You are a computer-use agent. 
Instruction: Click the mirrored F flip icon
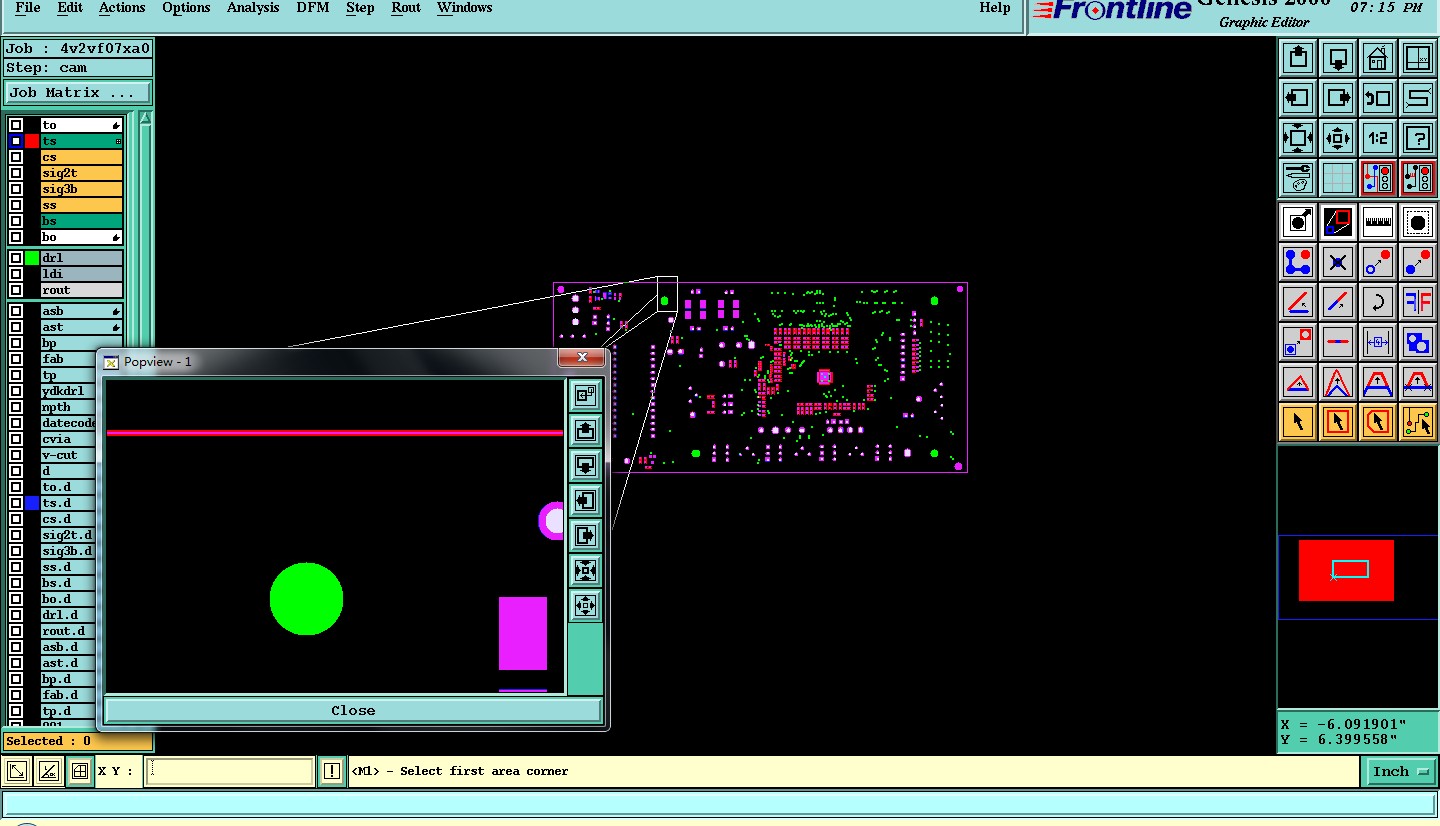[1418, 302]
